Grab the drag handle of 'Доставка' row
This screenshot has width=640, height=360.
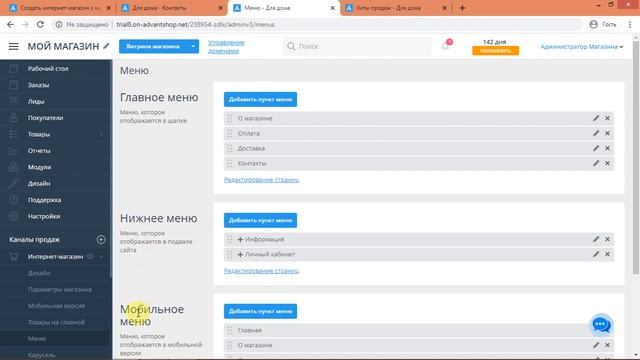pyautogui.click(x=230, y=149)
